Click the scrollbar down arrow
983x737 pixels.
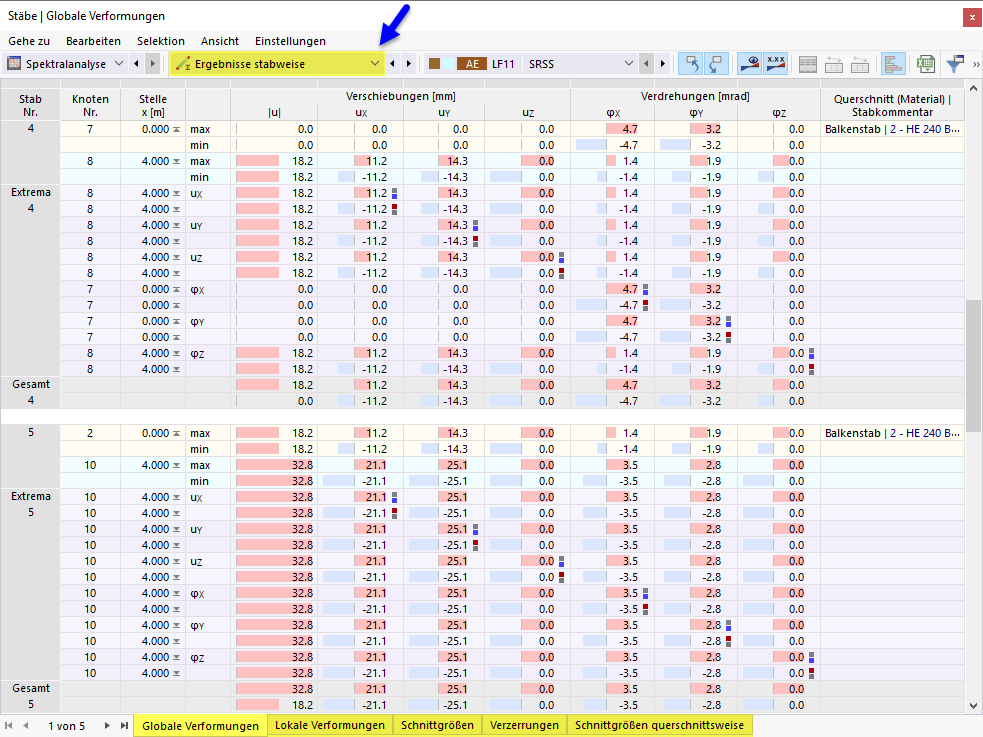click(x=973, y=706)
